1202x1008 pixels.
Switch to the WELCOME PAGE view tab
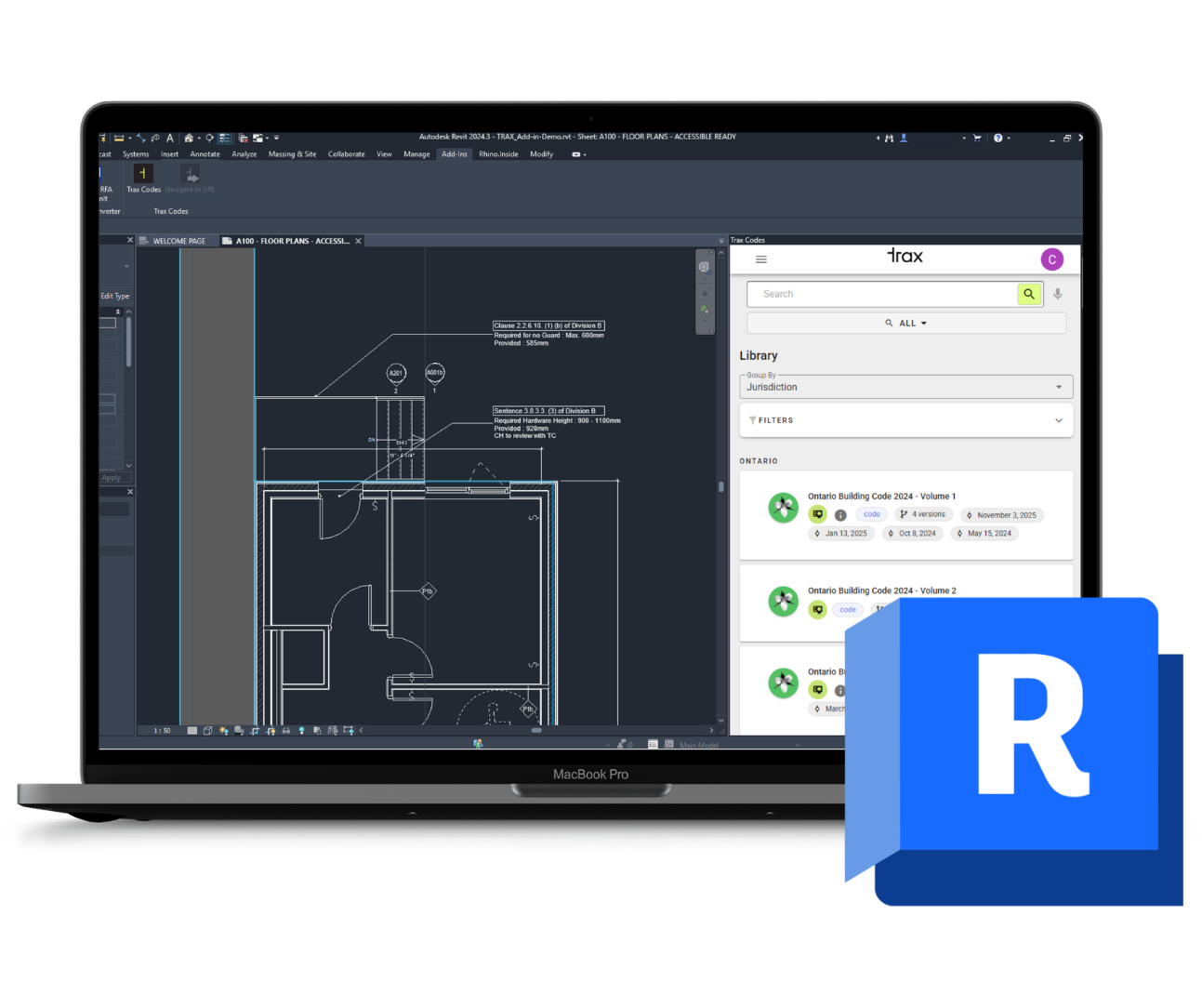coord(178,241)
